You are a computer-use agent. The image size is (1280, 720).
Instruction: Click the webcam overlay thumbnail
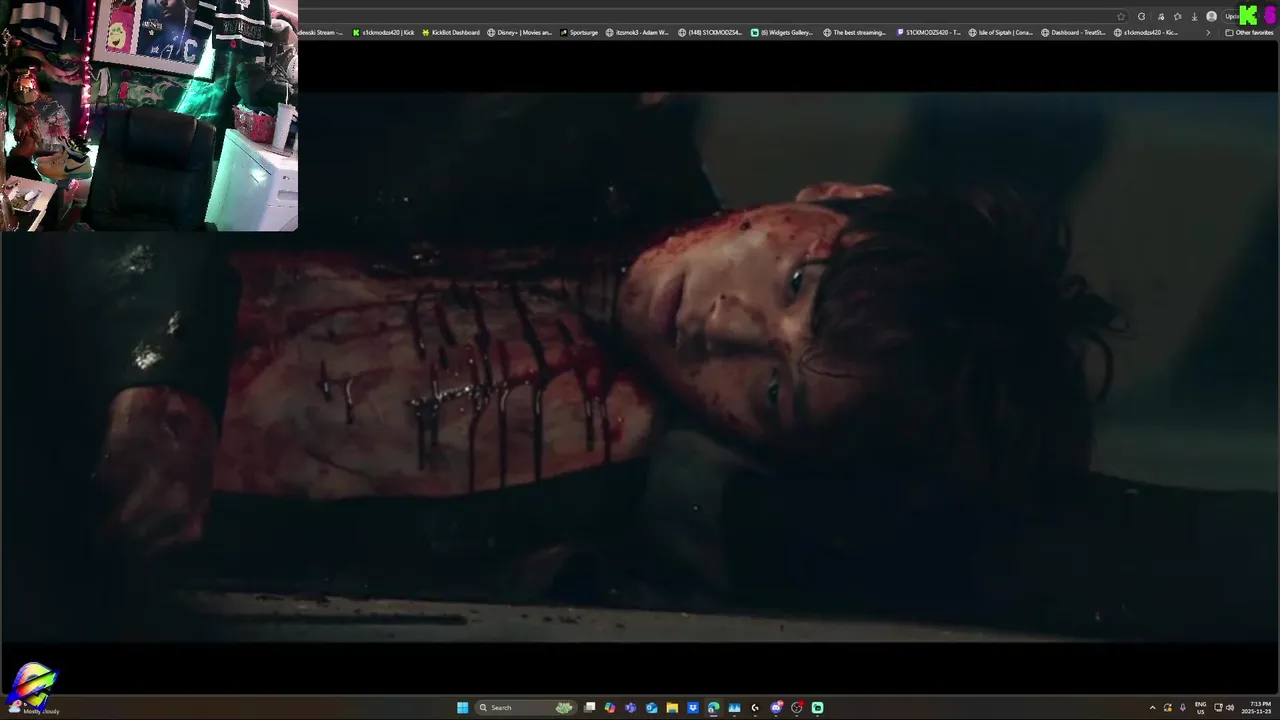[x=149, y=115]
